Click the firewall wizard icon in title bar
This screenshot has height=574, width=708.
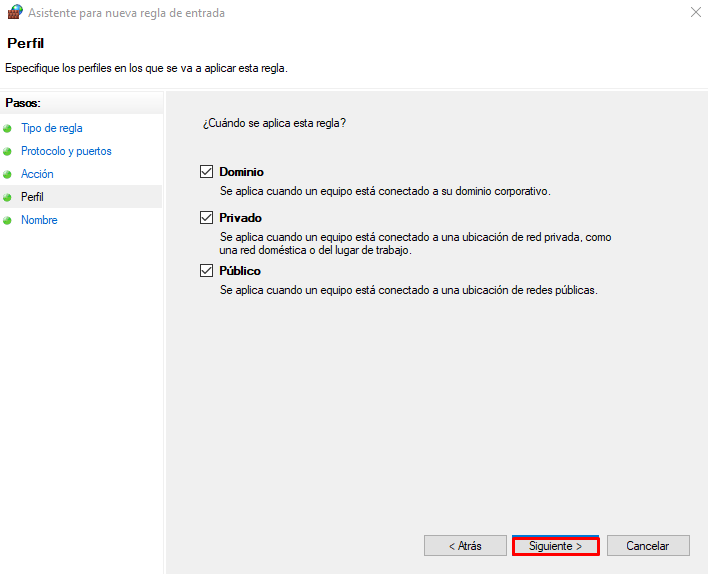14,13
